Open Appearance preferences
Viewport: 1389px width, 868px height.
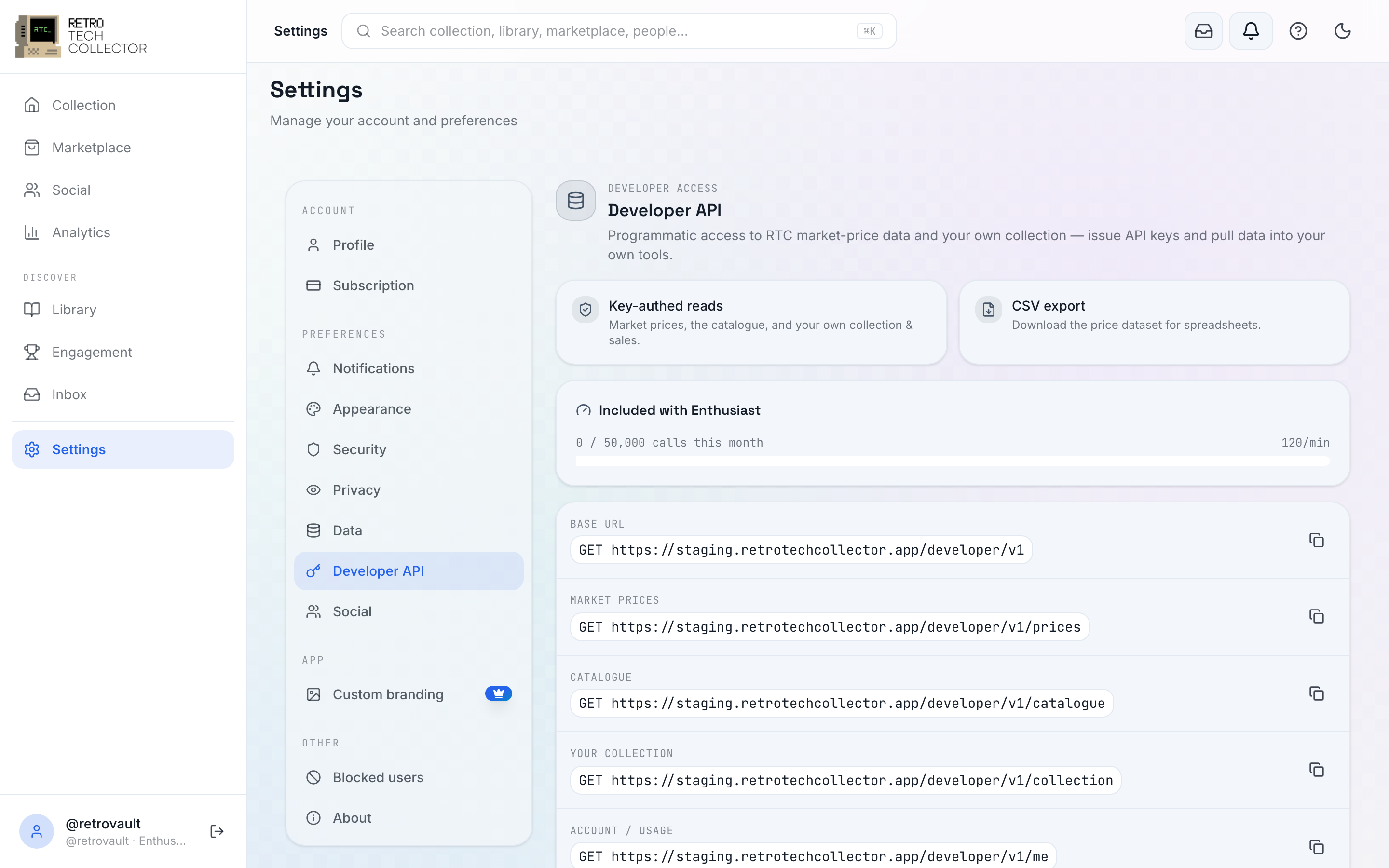point(409,409)
